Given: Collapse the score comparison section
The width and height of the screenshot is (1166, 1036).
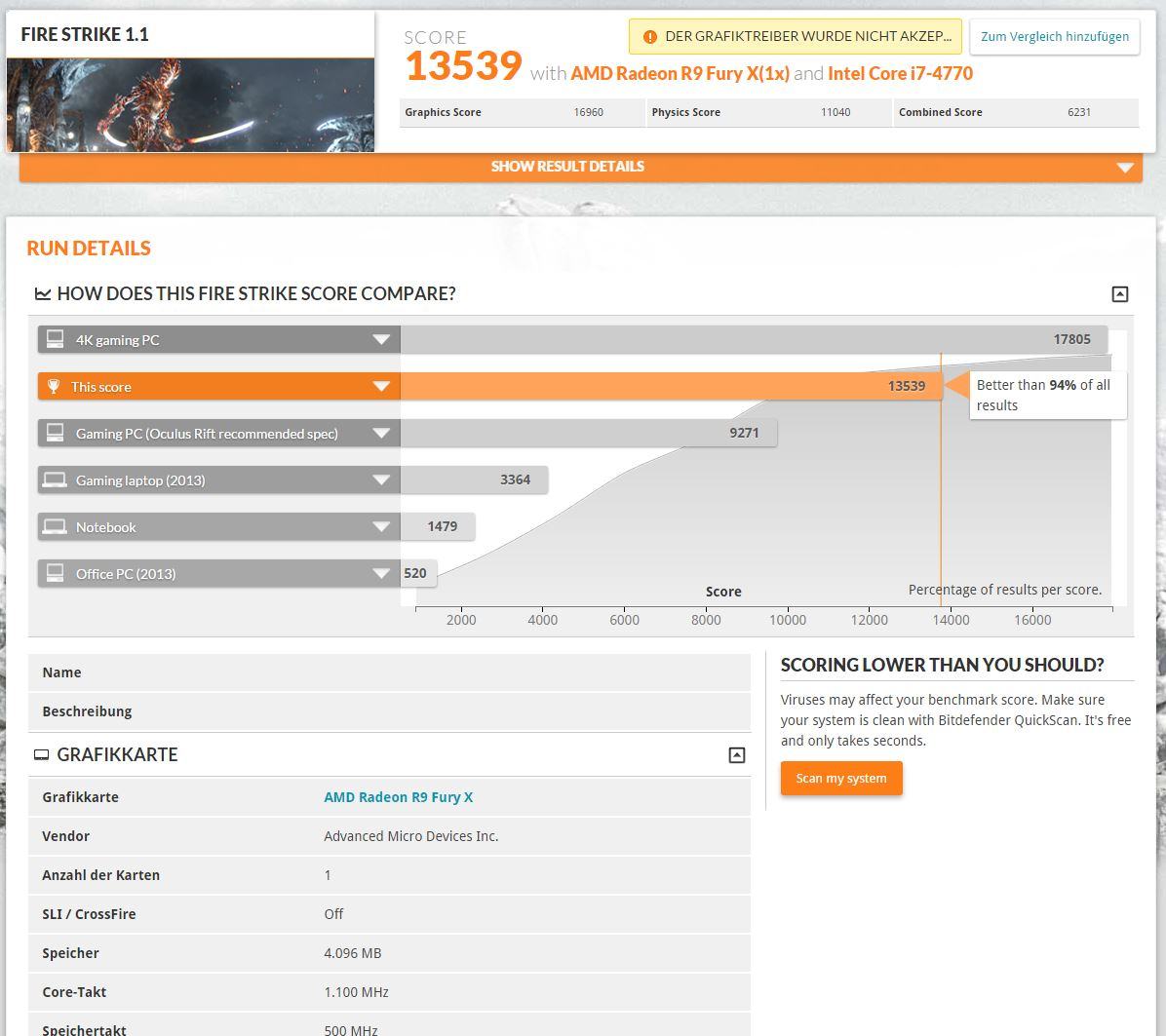Looking at the screenshot, I should (1120, 294).
